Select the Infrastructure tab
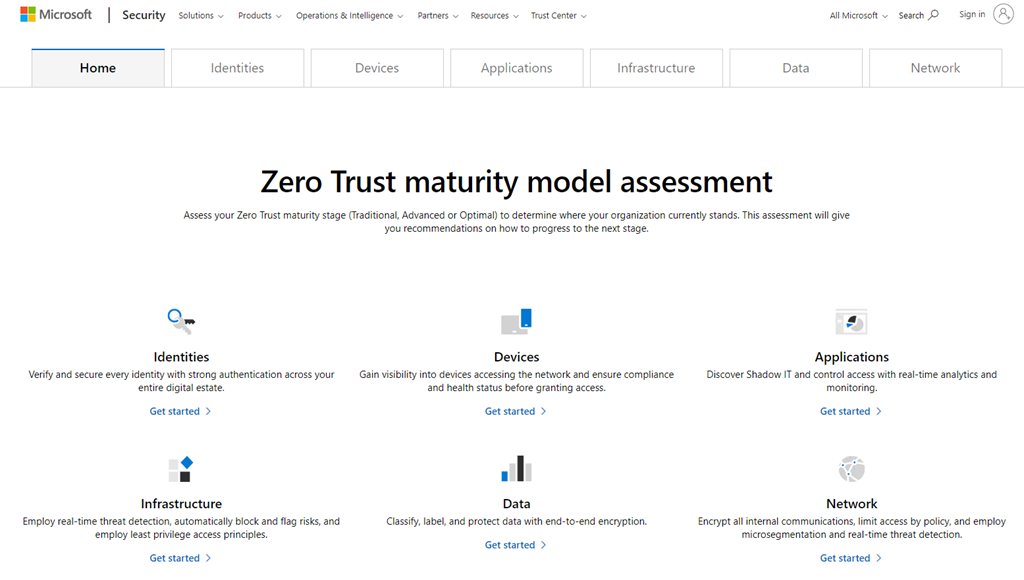This screenshot has height=580, width=1024. pyautogui.click(x=656, y=68)
